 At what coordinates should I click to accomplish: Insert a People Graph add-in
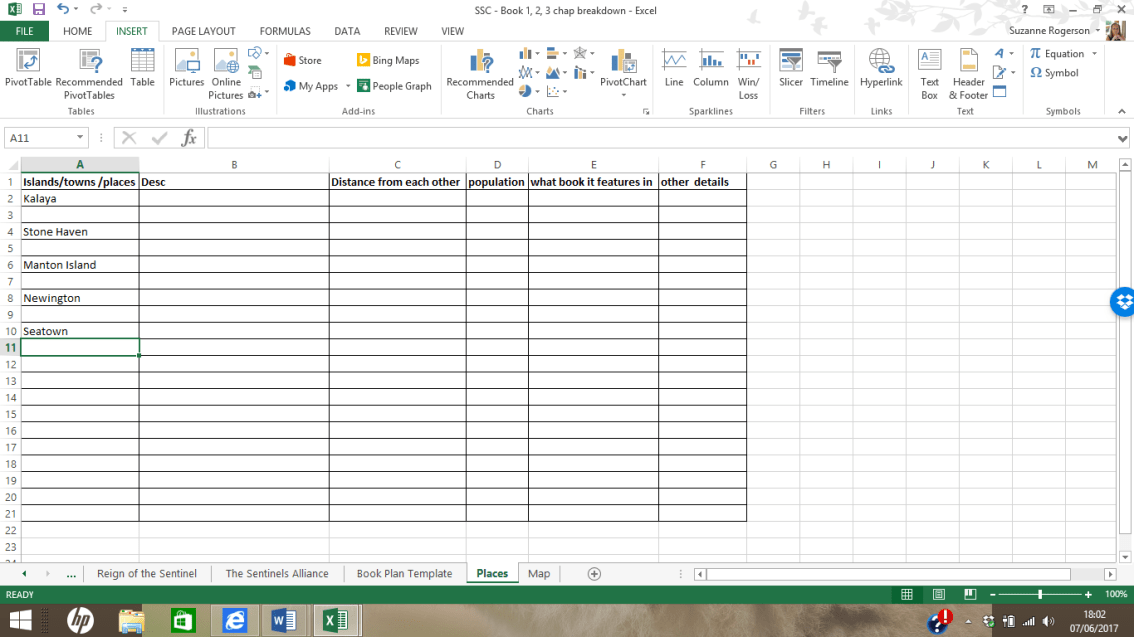tap(394, 86)
